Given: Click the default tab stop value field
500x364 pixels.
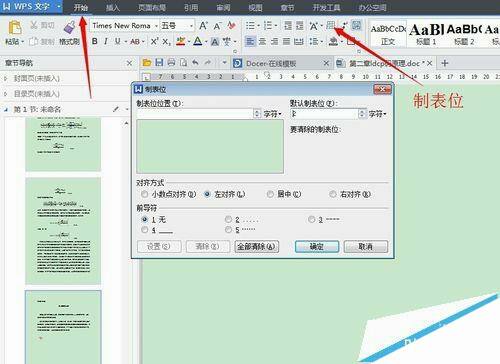Looking at the screenshot, I should (324, 114).
